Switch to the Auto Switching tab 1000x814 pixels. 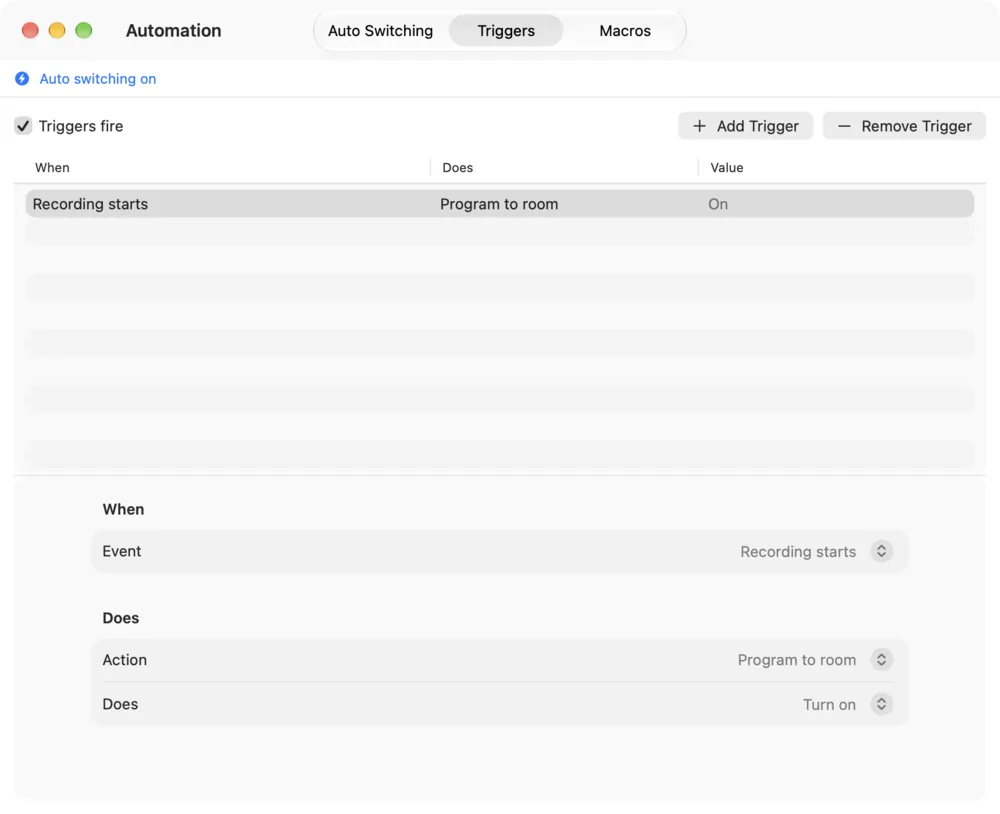pyautogui.click(x=380, y=31)
